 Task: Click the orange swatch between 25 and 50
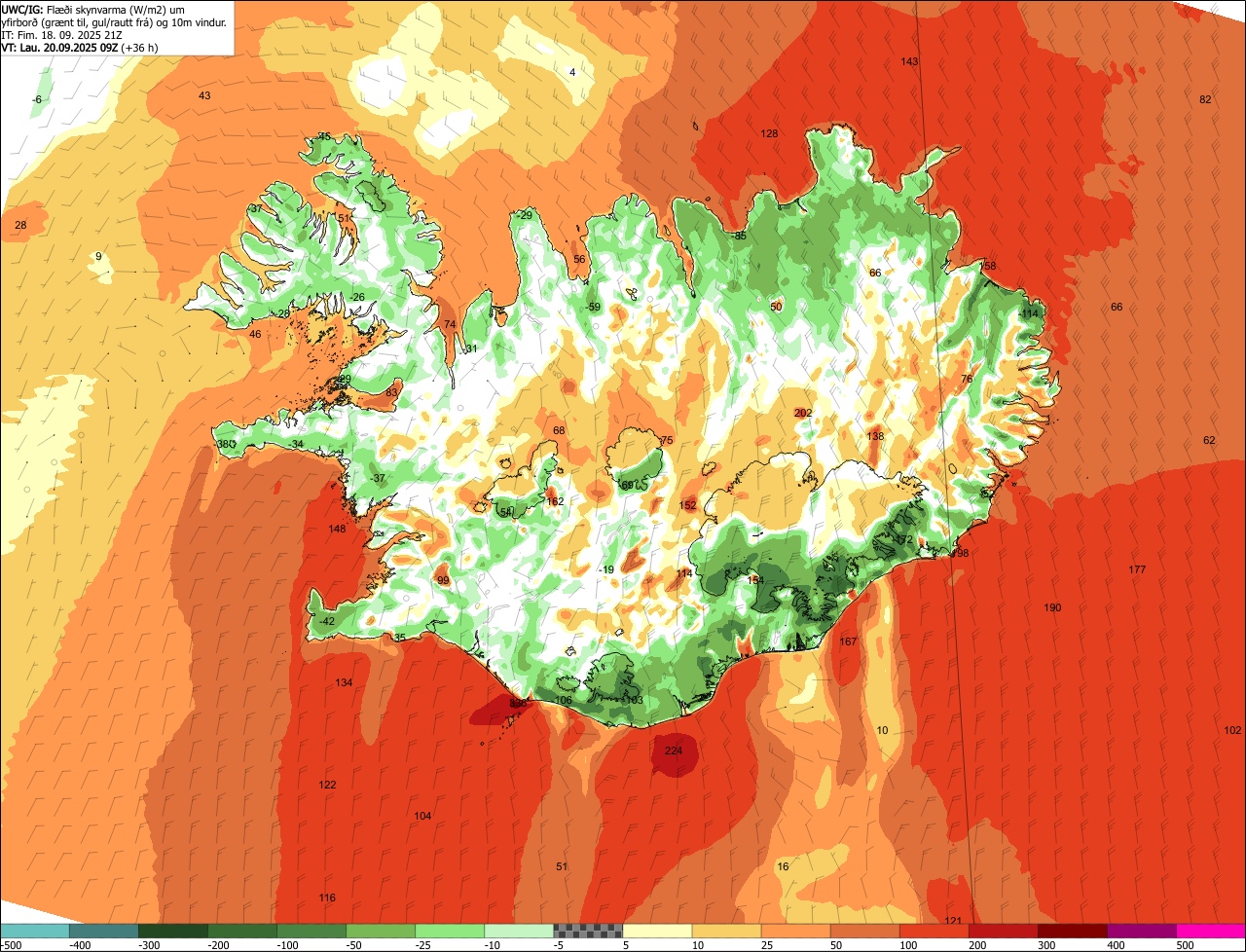click(795, 931)
